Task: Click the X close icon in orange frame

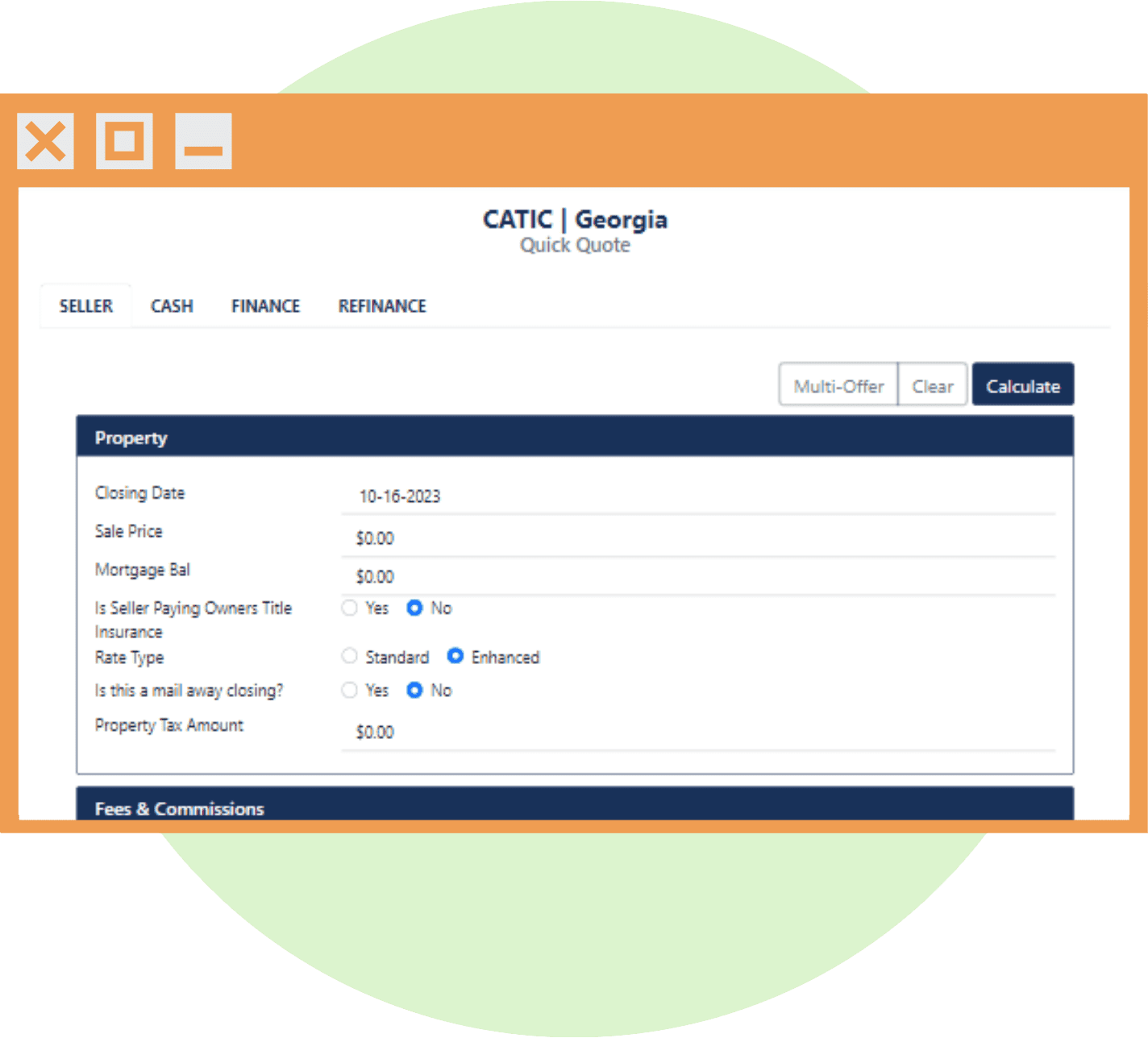Action: coord(45,141)
